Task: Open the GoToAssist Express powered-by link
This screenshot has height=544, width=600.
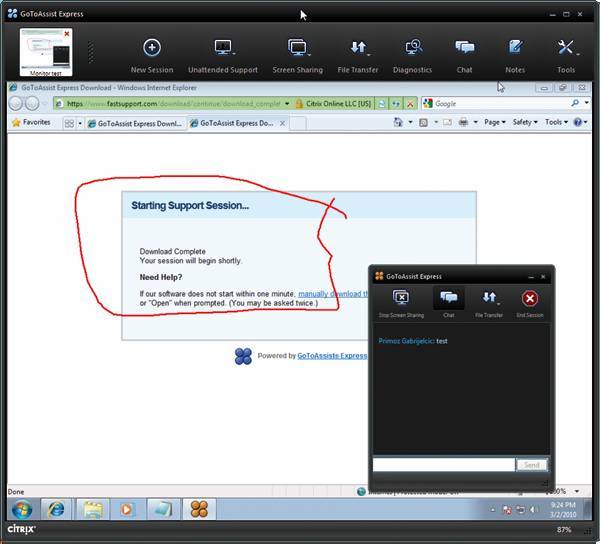Action: [x=332, y=356]
